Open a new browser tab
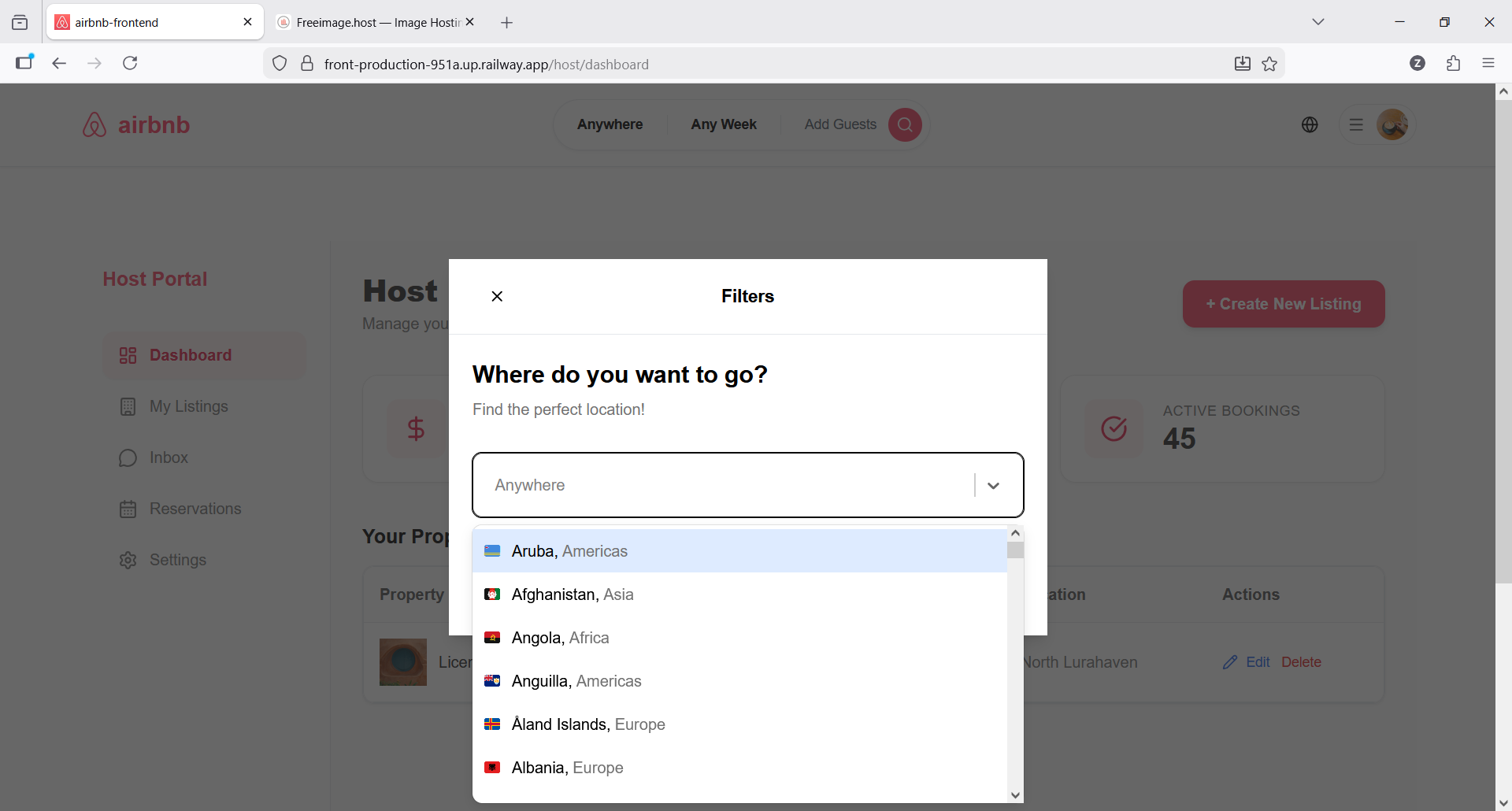This screenshot has height=811, width=1512. tap(507, 23)
